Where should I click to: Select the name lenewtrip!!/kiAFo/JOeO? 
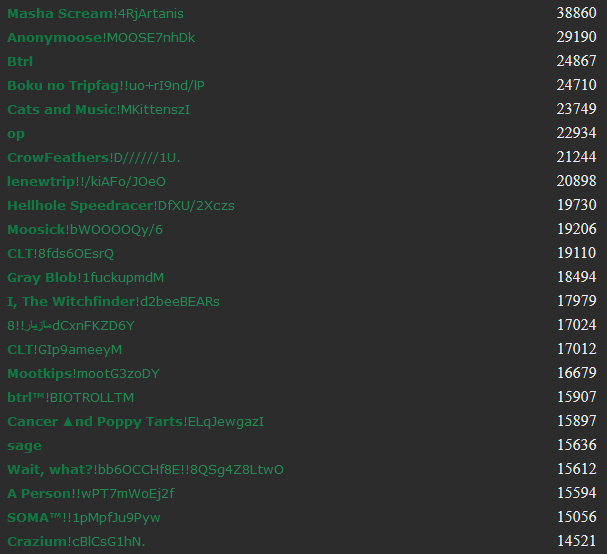(86, 182)
